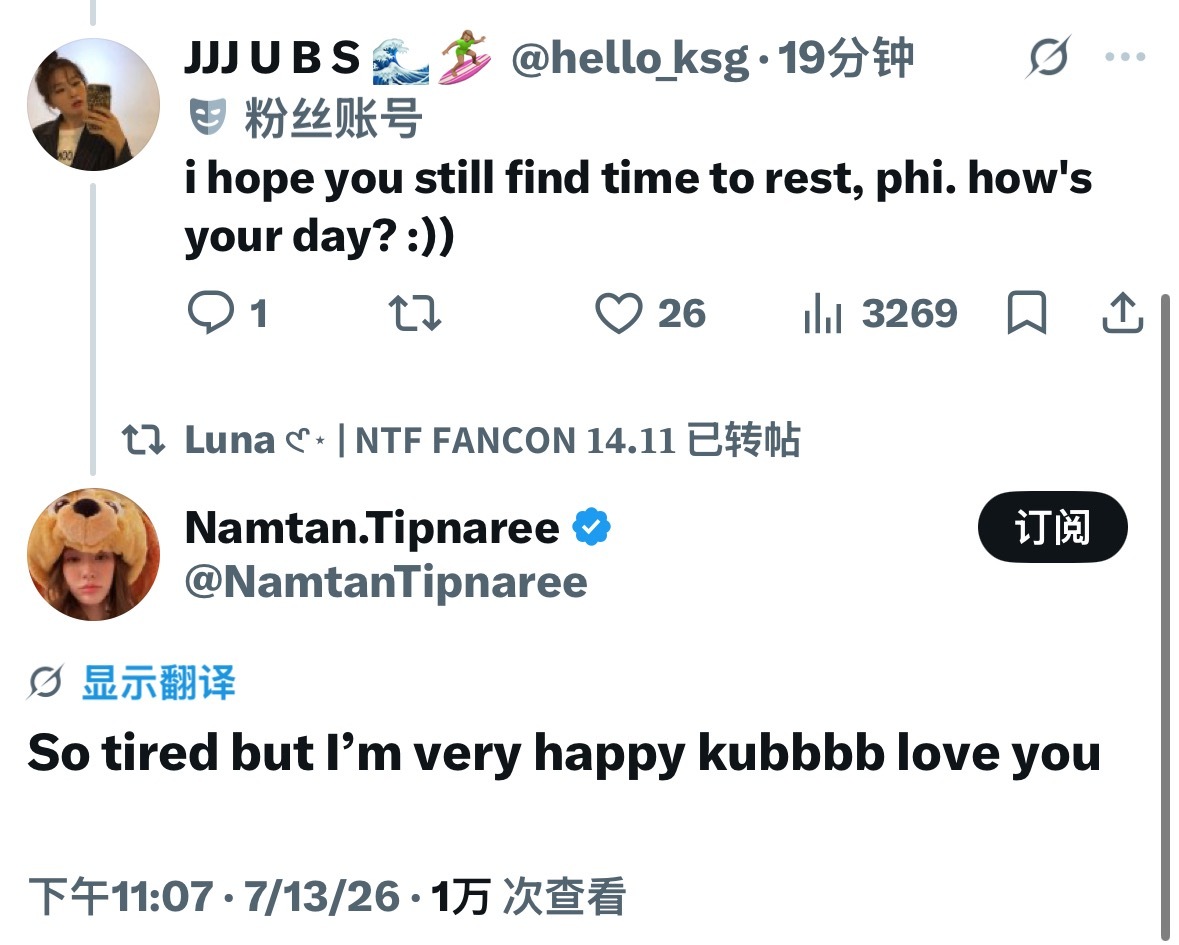Tap the Grok icon beside 显示翻译
1179x945 pixels.
pyautogui.click(x=45, y=682)
